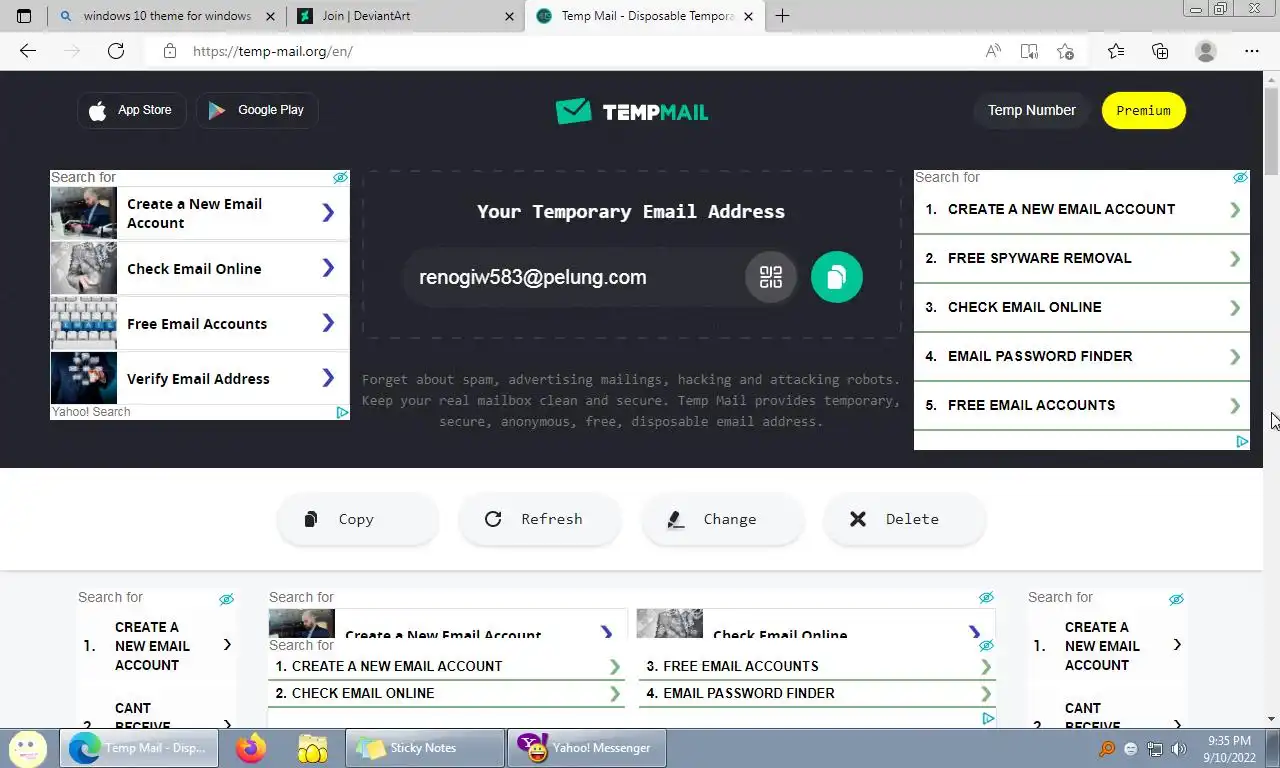
Task: Click chevron next to right-panel Free Email Accounts
Action: pyautogui.click(x=1235, y=405)
